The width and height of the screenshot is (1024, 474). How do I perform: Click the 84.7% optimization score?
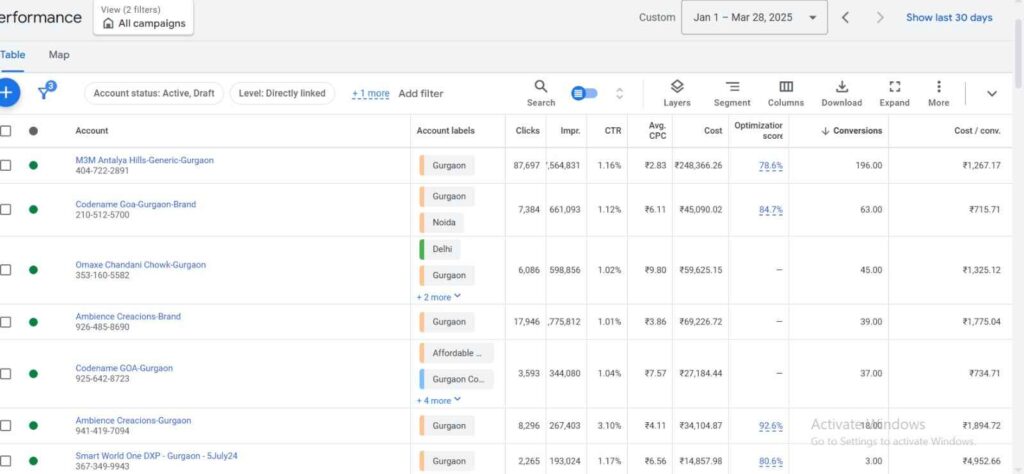pos(771,210)
